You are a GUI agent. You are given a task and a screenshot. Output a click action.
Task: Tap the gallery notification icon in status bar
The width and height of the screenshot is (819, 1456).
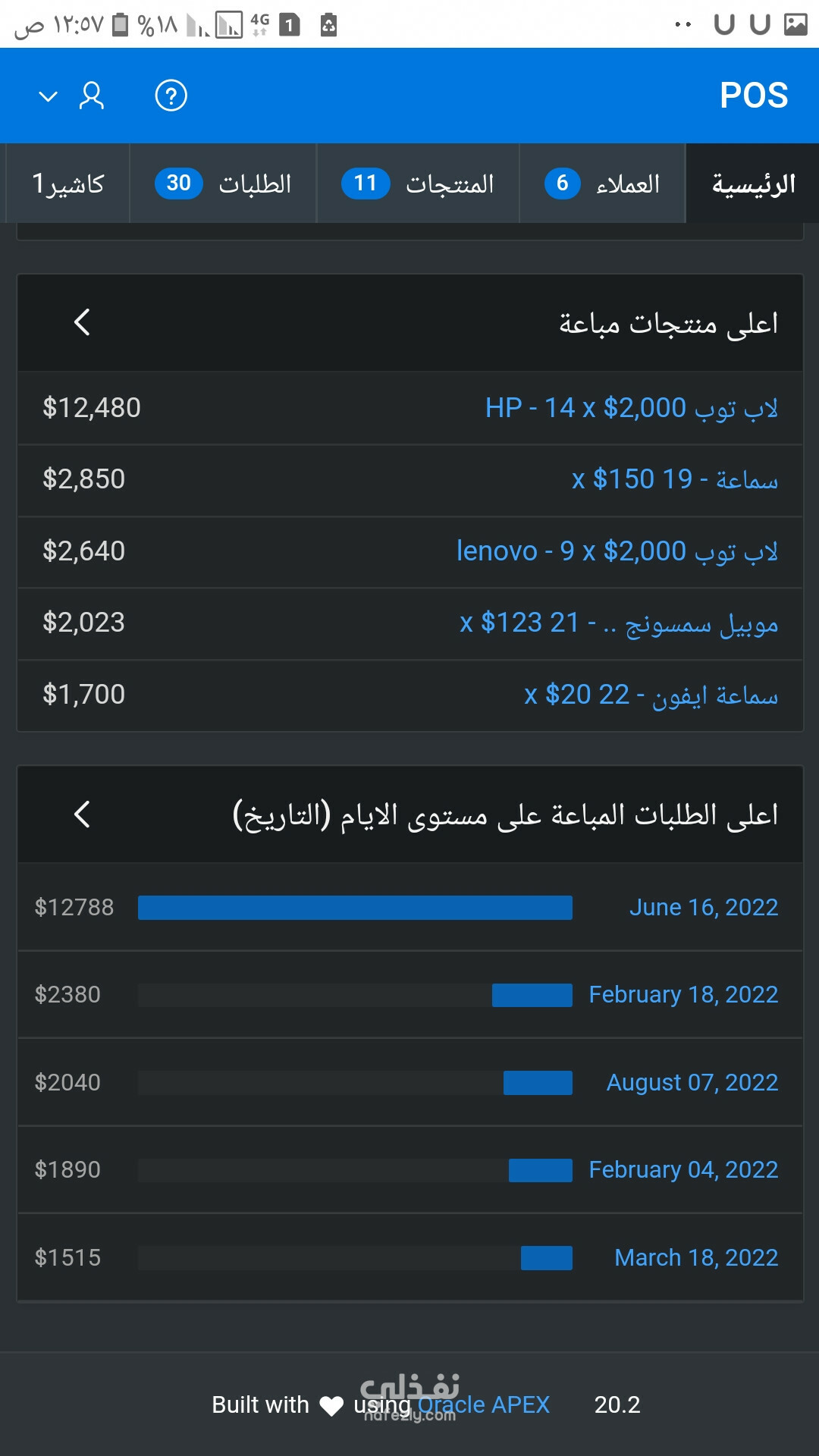[795, 24]
